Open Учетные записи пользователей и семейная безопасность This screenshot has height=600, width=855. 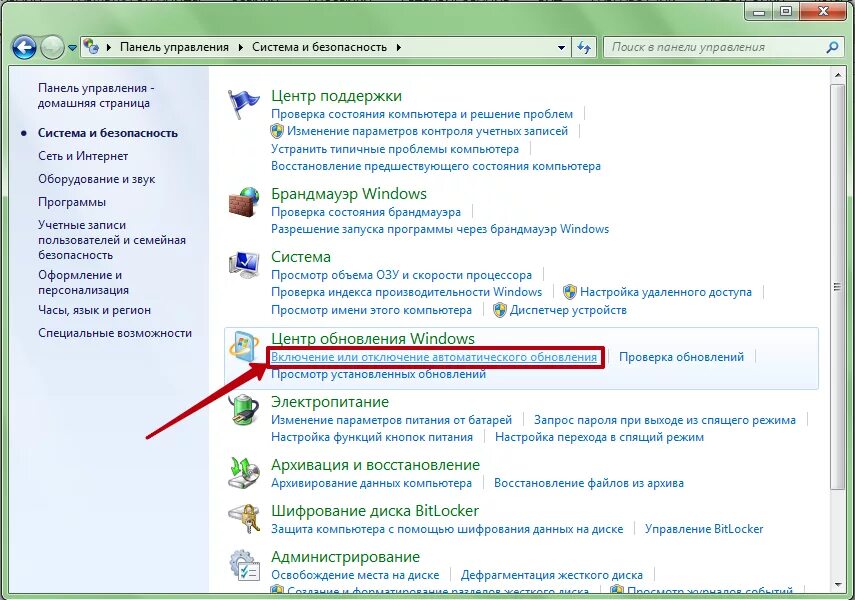[x=112, y=240]
